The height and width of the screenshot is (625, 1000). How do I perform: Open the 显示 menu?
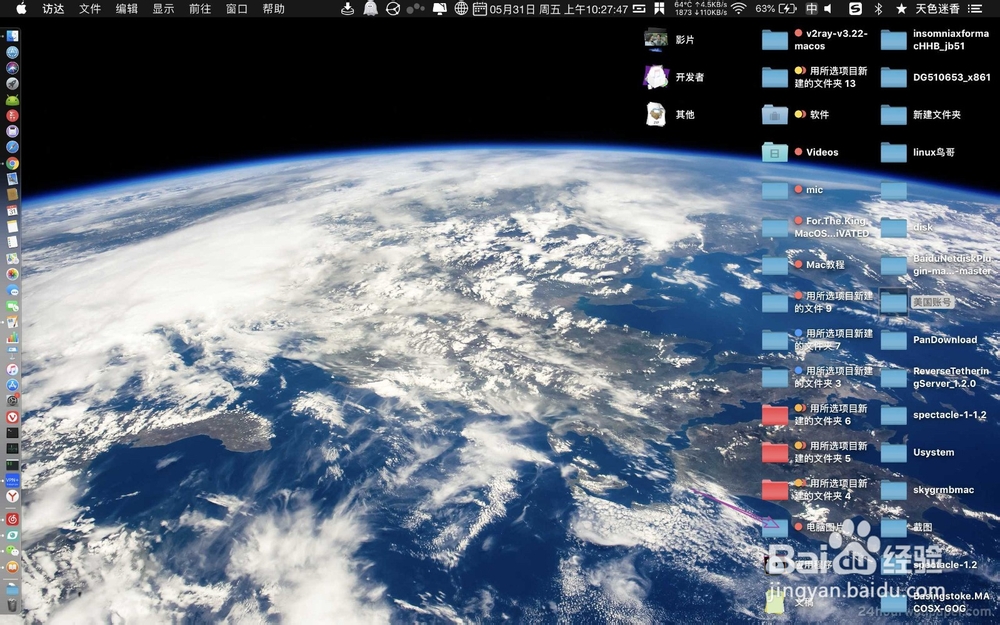point(163,9)
